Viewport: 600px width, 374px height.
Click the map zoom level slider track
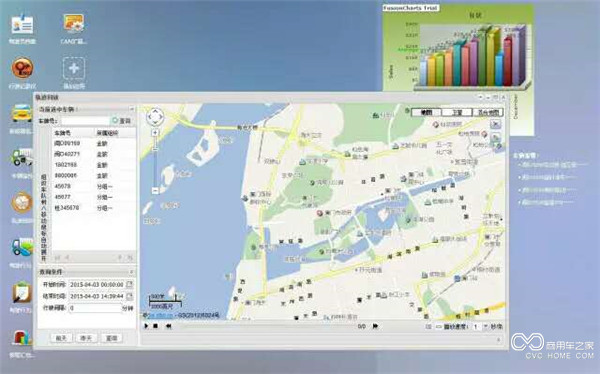click(155, 162)
